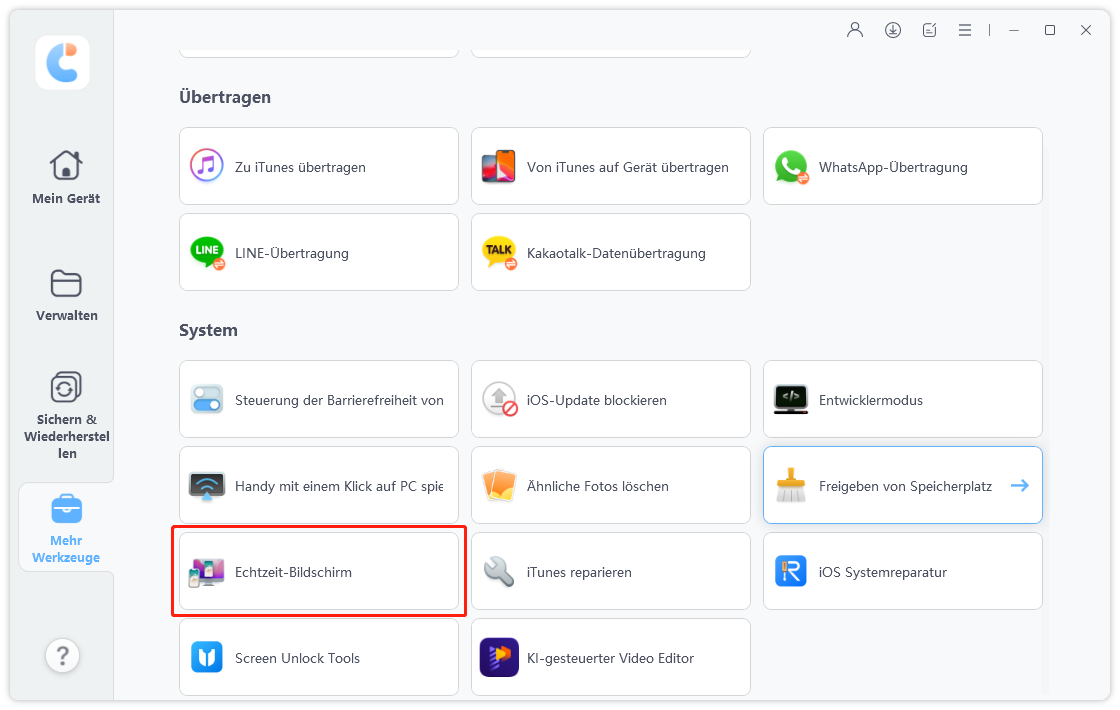Open iTunes reparieren

tap(611, 571)
